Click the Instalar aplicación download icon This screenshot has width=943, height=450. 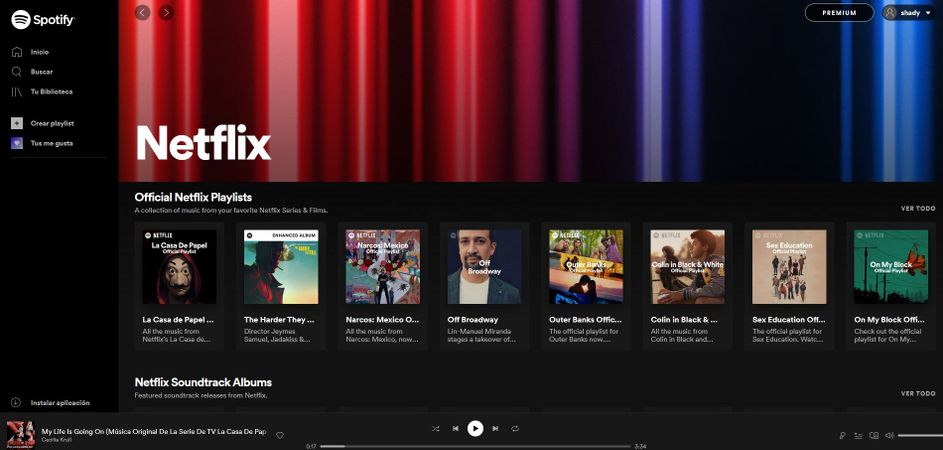point(16,402)
